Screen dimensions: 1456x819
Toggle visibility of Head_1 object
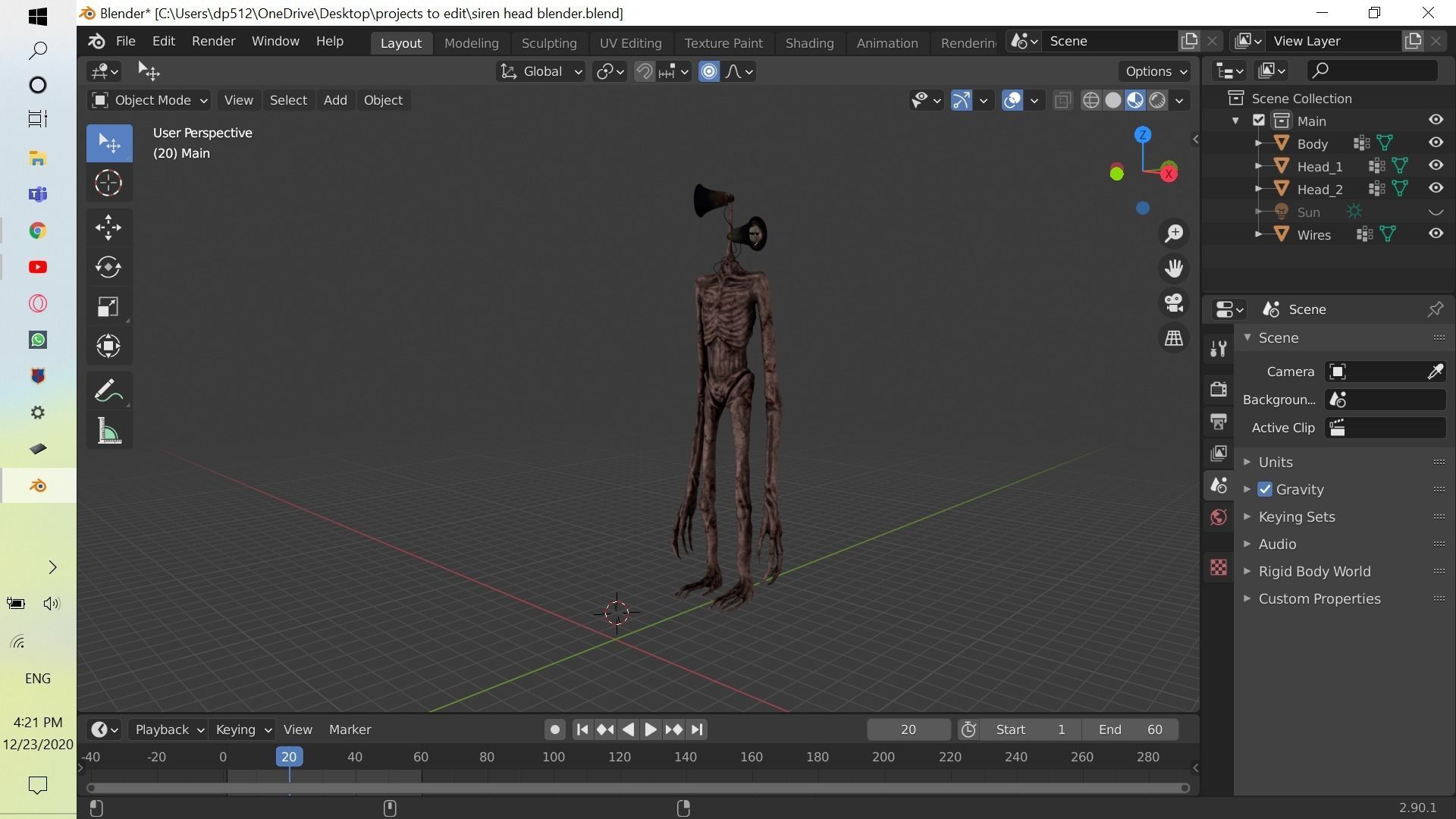pos(1436,165)
